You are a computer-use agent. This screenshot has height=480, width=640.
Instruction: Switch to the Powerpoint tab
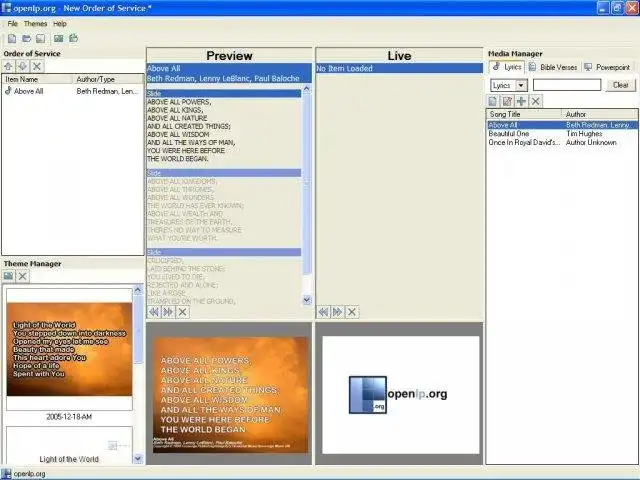tap(608, 67)
